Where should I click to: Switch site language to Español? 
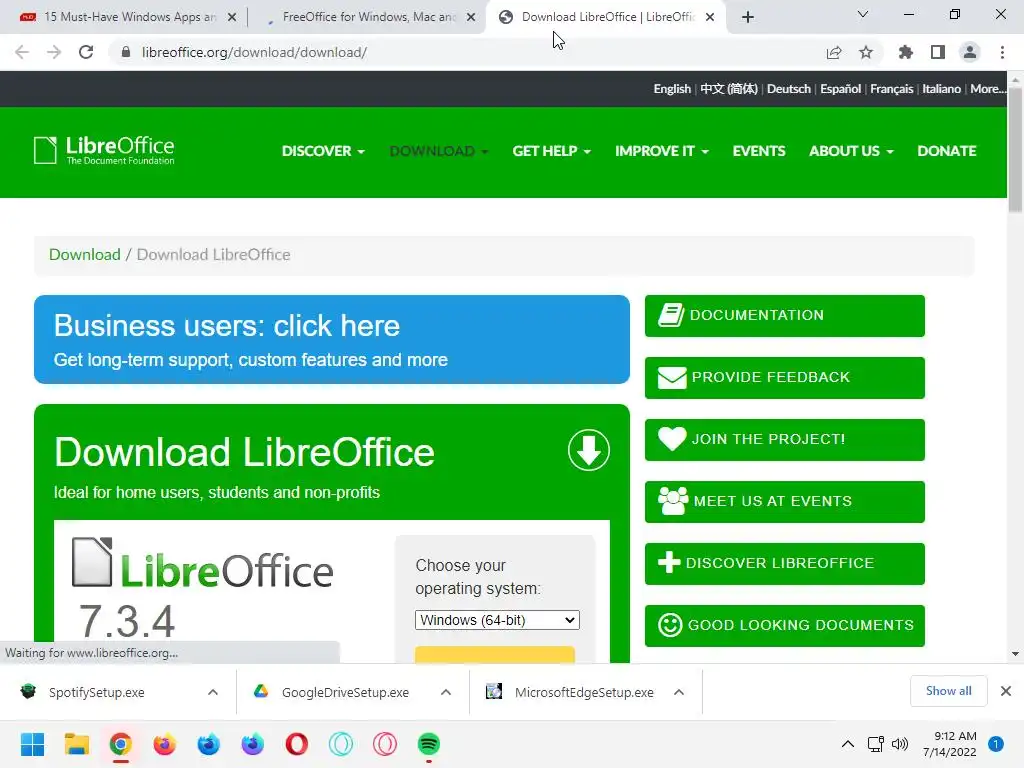tap(840, 89)
